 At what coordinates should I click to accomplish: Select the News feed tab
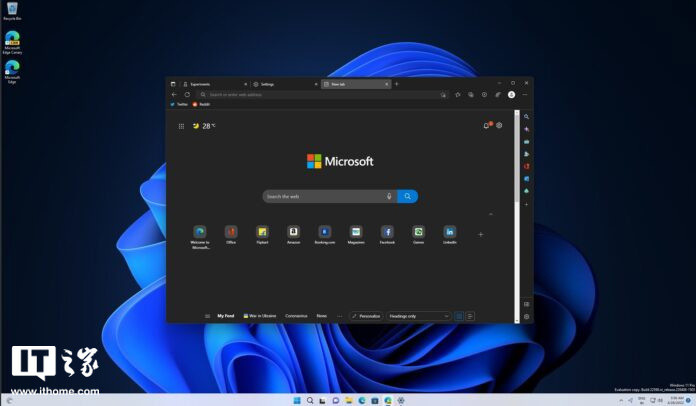coord(322,316)
